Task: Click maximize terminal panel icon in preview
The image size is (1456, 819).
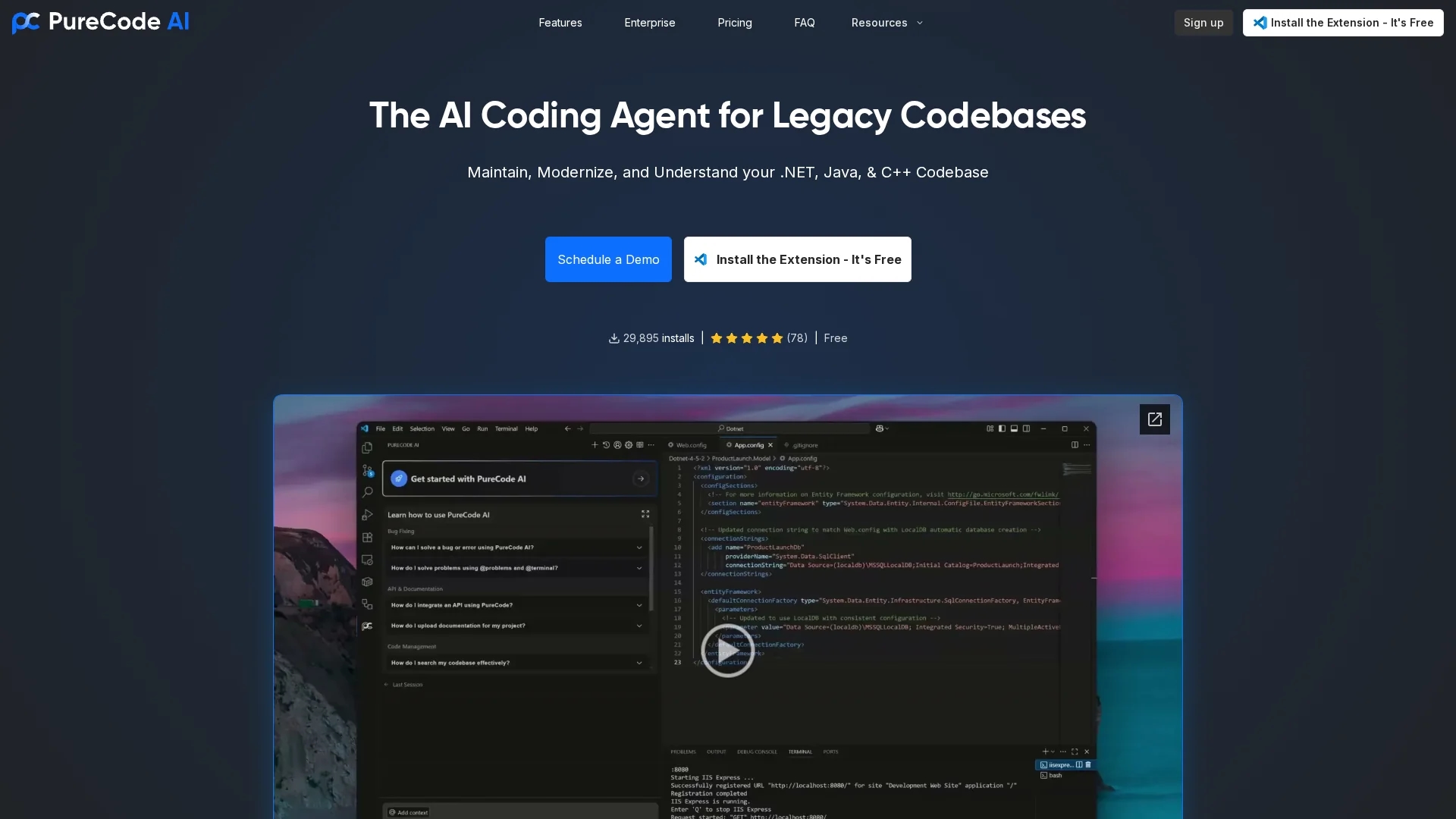Action: (x=1075, y=752)
